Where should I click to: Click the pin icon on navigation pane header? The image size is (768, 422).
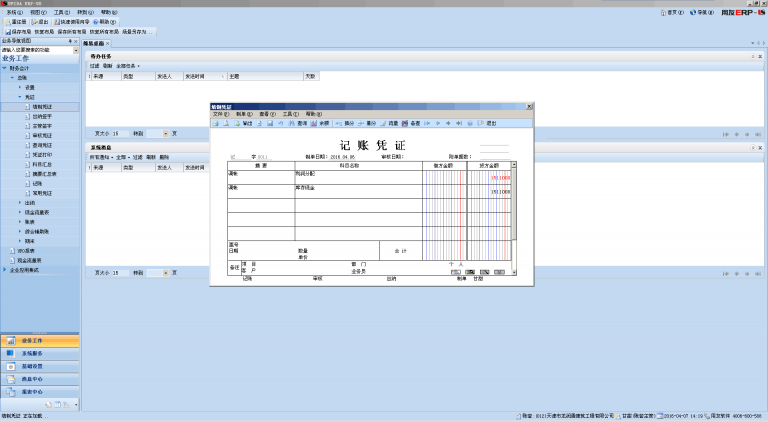(x=70, y=41)
